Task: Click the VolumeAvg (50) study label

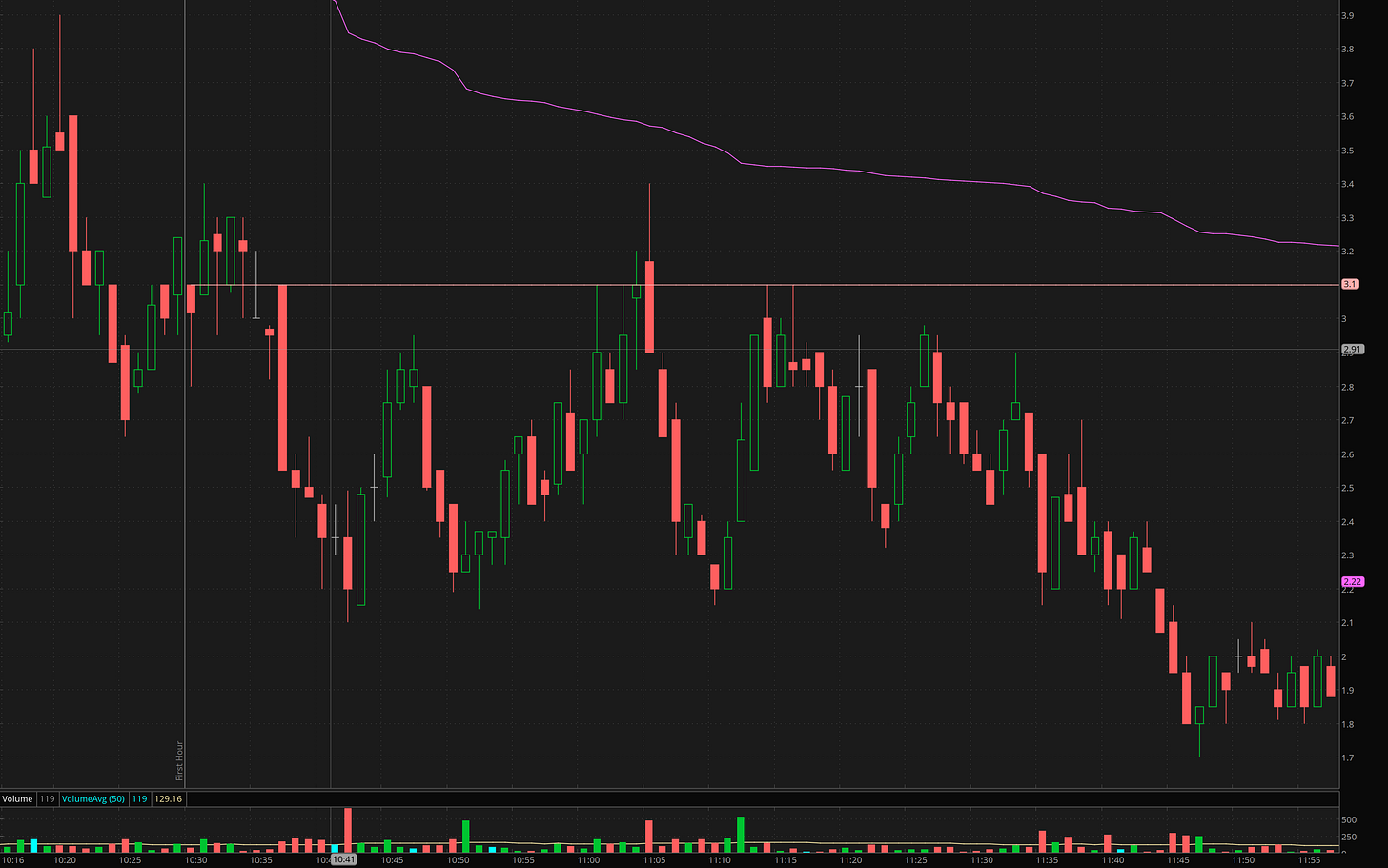Action: [93, 798]
